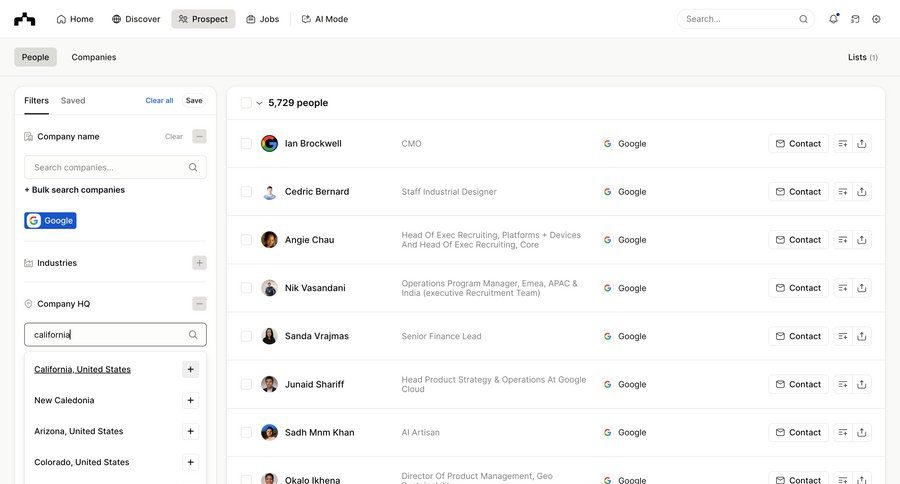This screenshot has width=900, height=484.
Task: Collapse the Company HQ filter section
Action: click(199, 304)
